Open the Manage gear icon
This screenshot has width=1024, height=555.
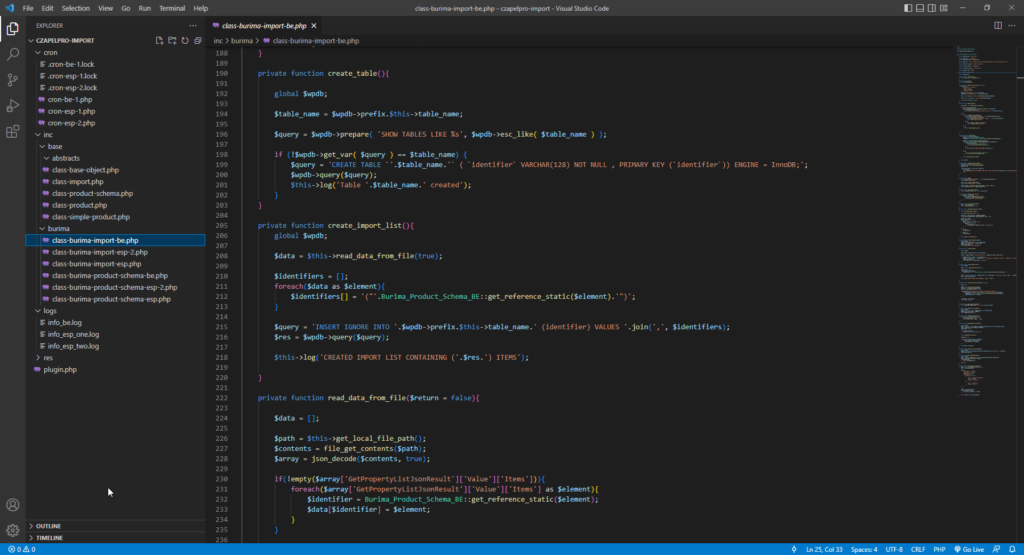pos(12,530)
